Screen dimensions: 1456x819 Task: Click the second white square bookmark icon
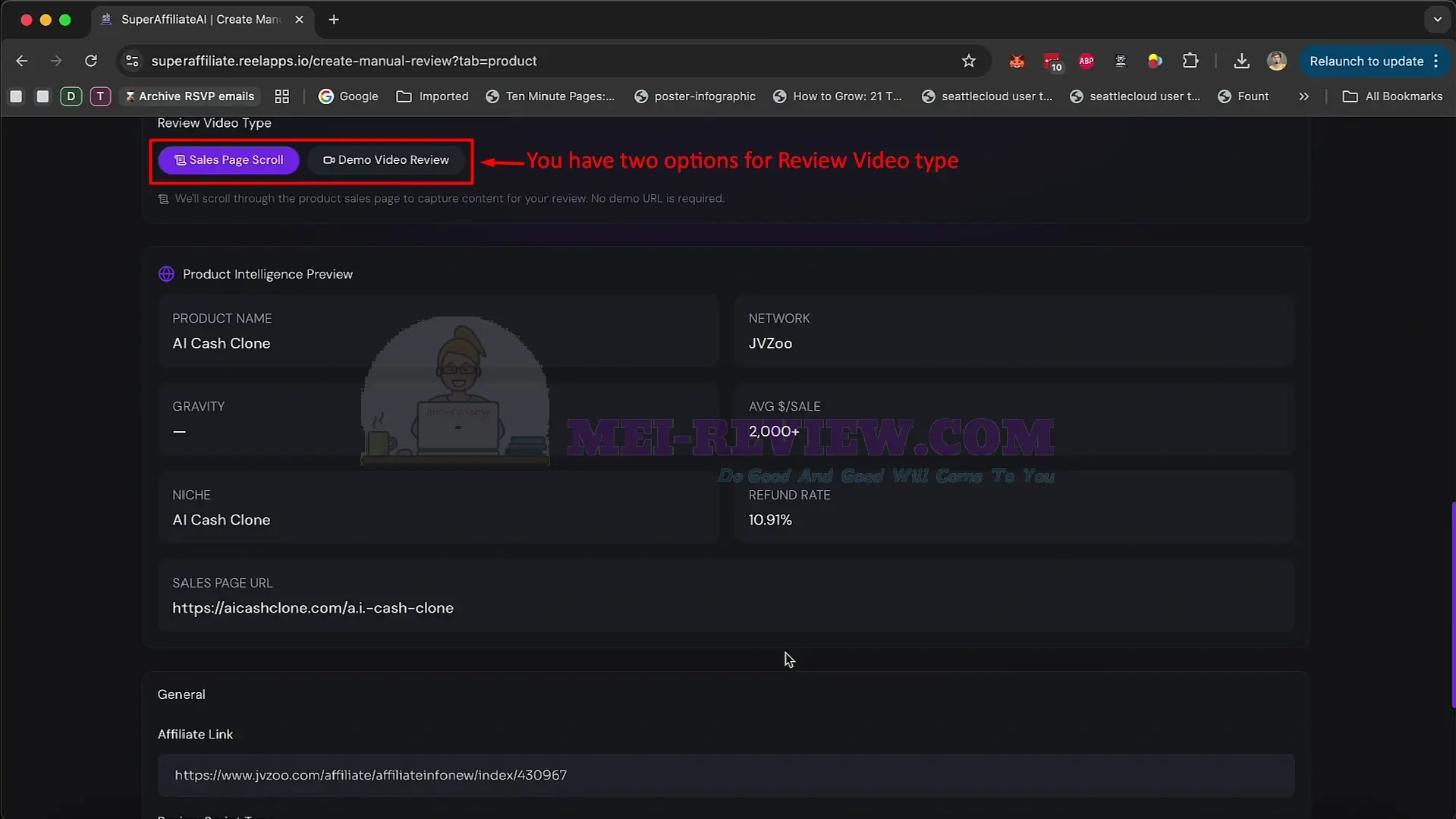[43, 96]
